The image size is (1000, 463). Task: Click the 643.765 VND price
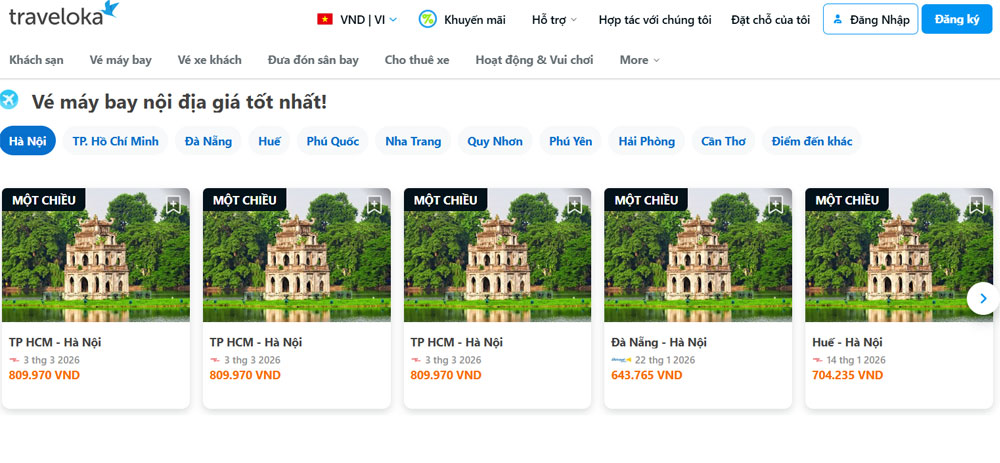pos(647,375)
